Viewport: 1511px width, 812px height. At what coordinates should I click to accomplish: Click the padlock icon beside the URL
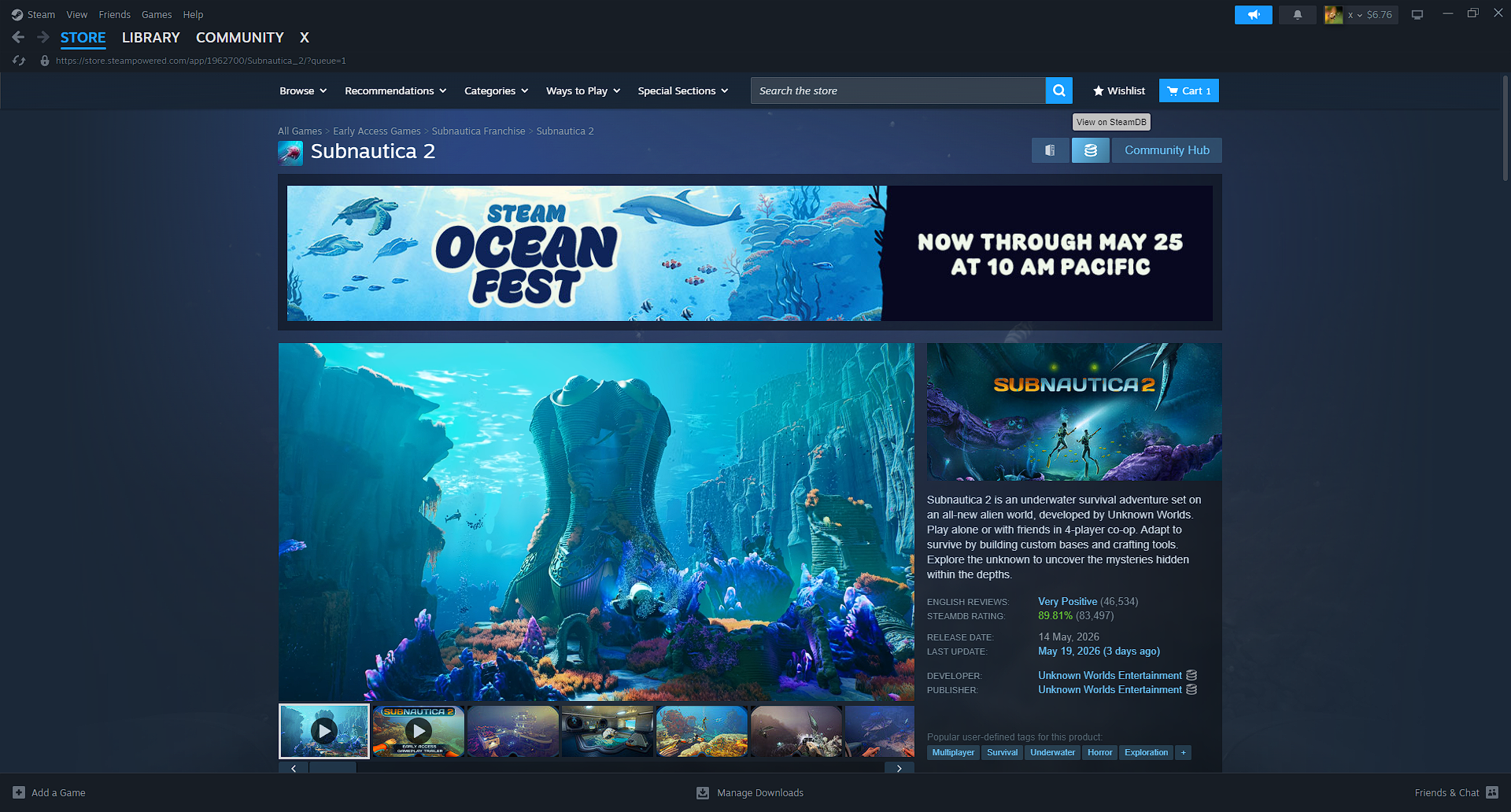[x=45, y=61]
